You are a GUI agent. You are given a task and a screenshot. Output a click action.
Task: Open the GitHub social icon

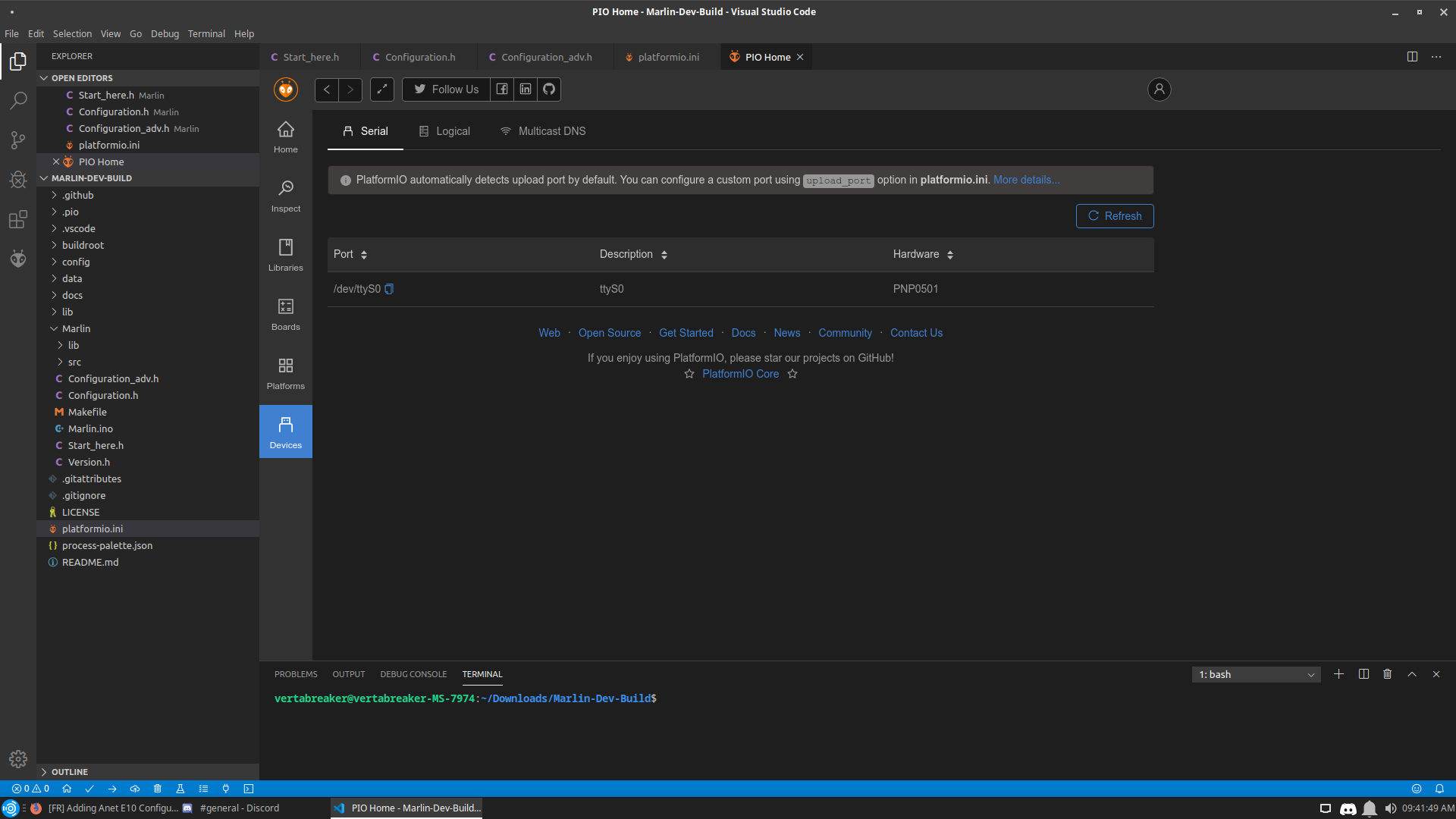[x=549, y=89]
